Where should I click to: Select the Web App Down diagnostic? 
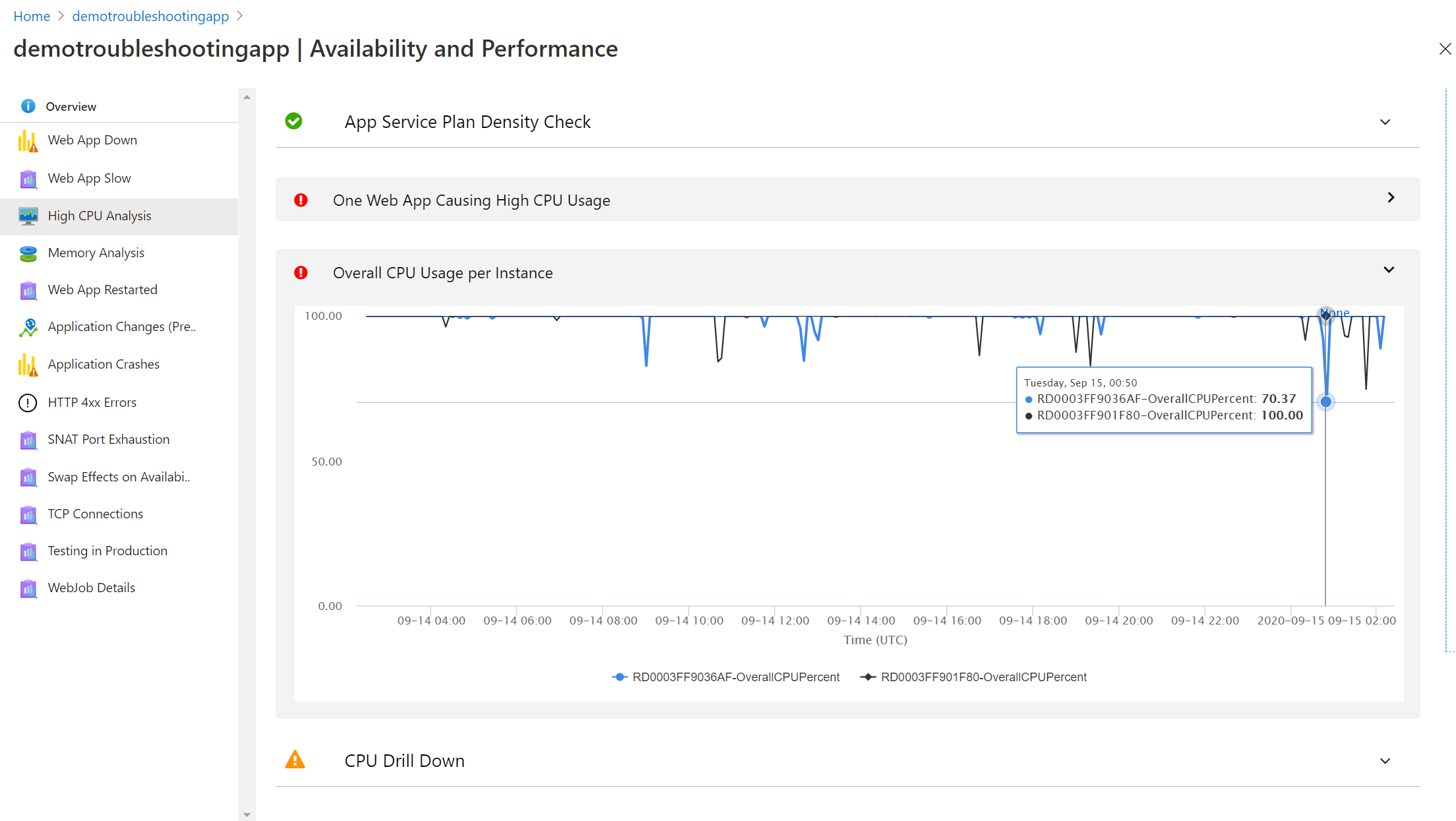pos(92,140)
